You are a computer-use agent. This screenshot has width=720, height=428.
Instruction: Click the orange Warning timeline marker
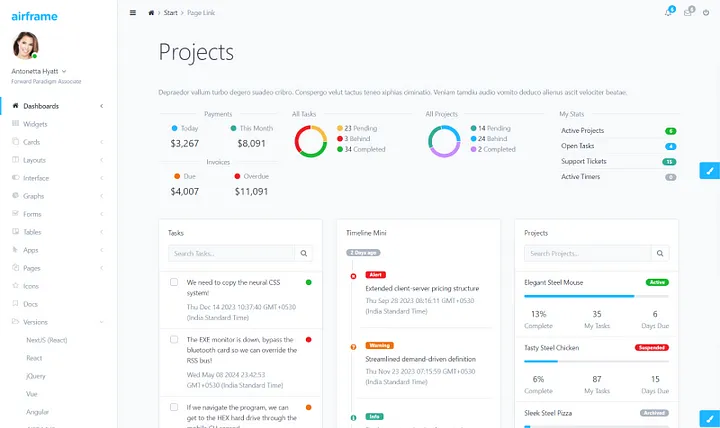[353, 347]
